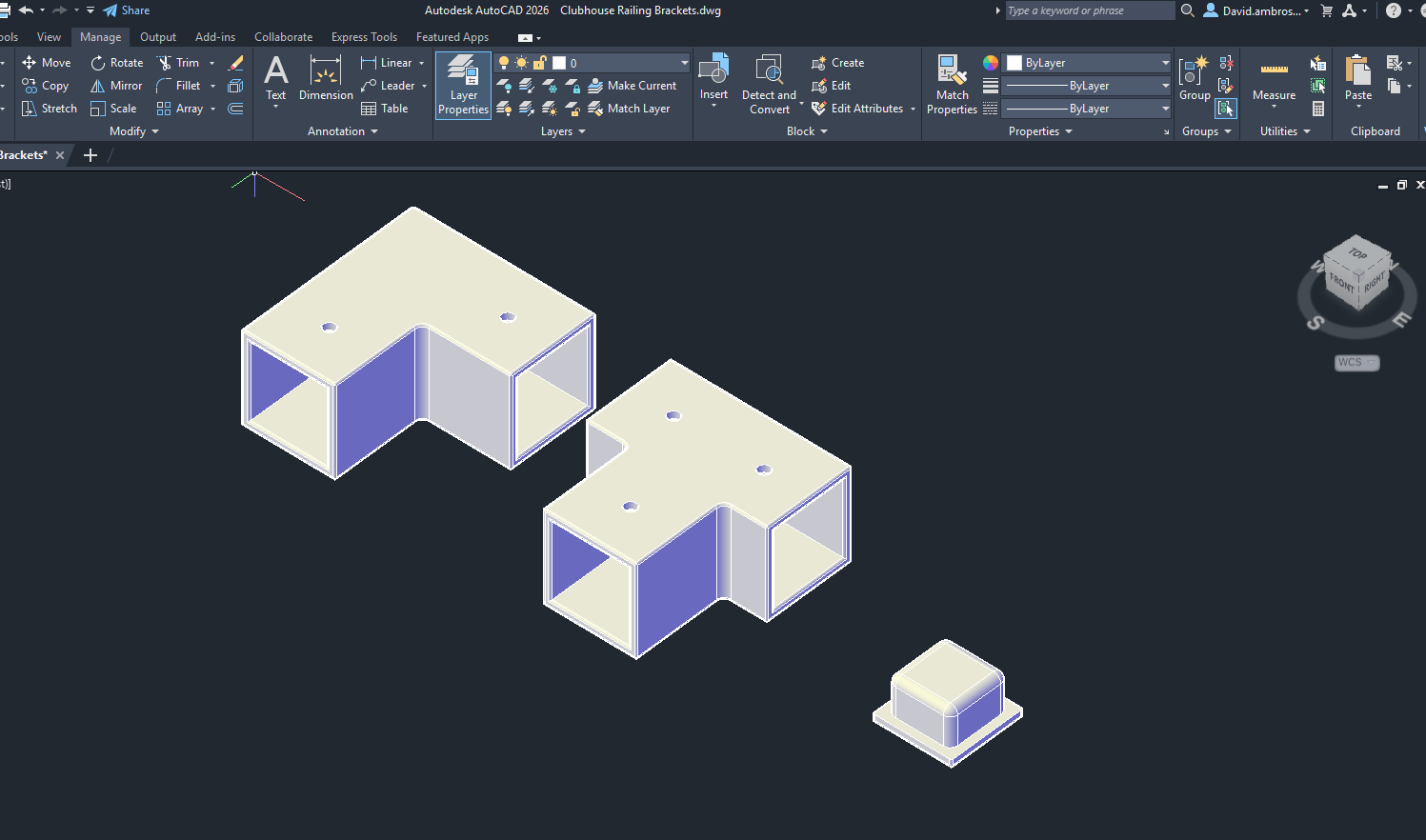Paste from the clipboard

[x=1358, y=77]
